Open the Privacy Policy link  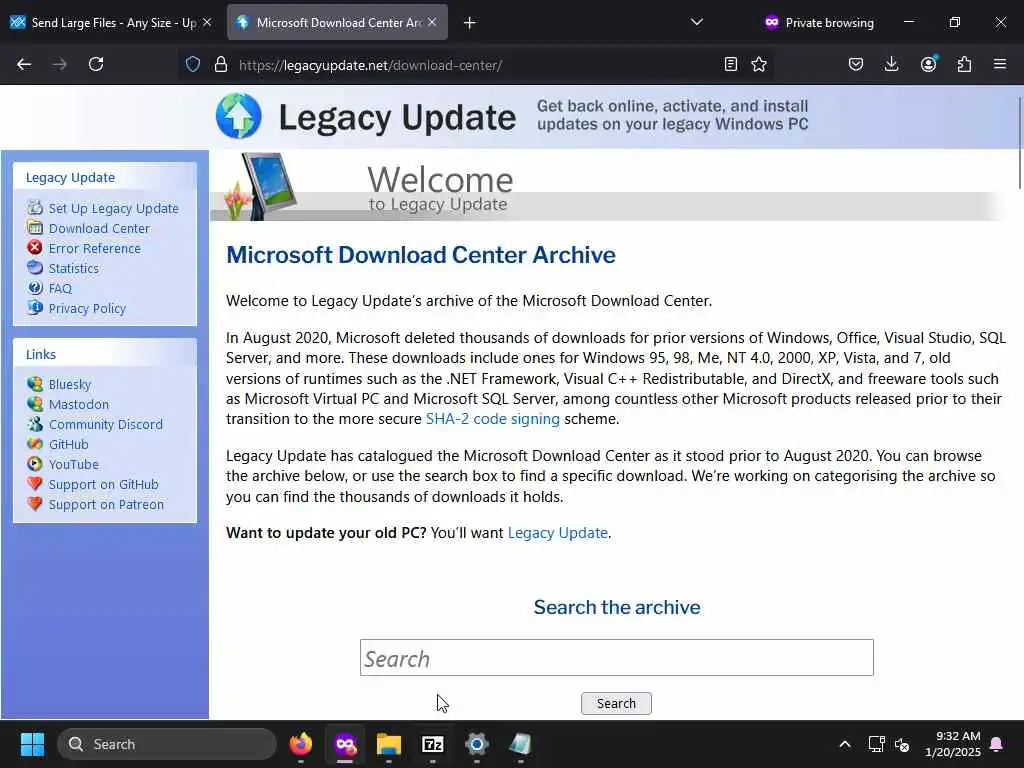(x=87, y=309)
